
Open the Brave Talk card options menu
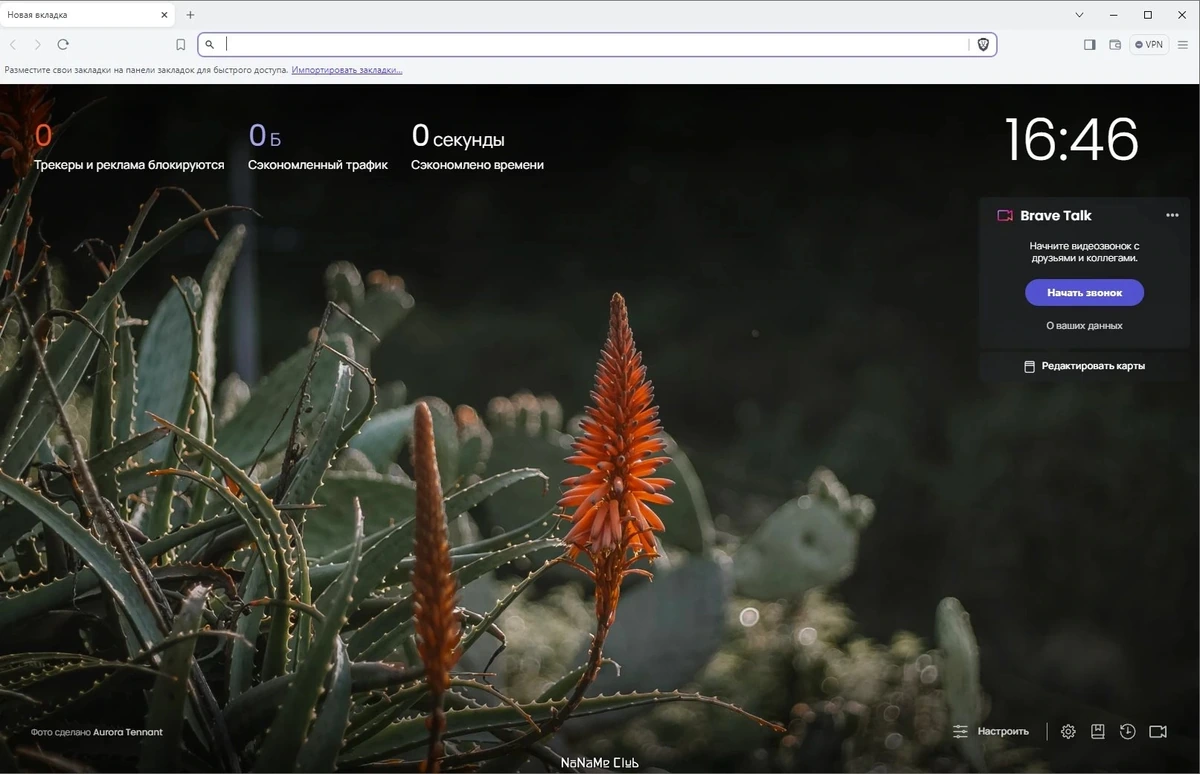point(1172,215)
